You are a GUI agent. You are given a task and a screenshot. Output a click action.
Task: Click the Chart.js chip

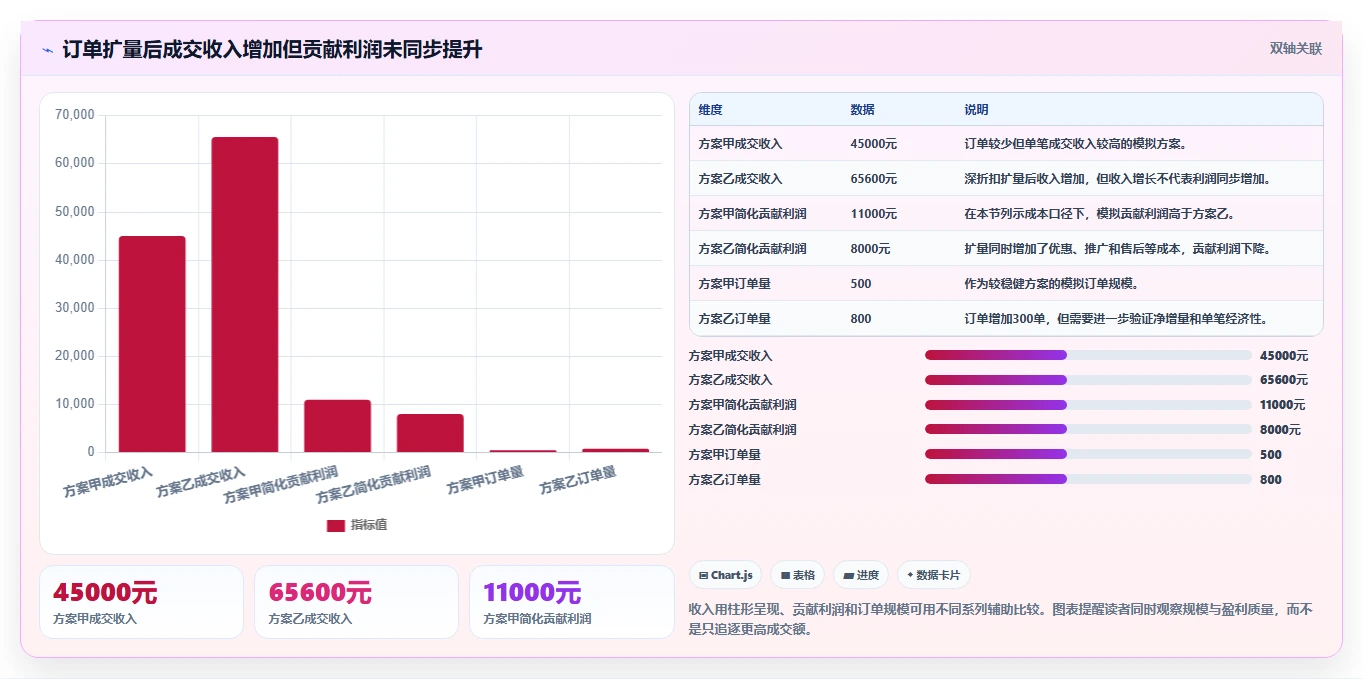click(x=725, y=575)
